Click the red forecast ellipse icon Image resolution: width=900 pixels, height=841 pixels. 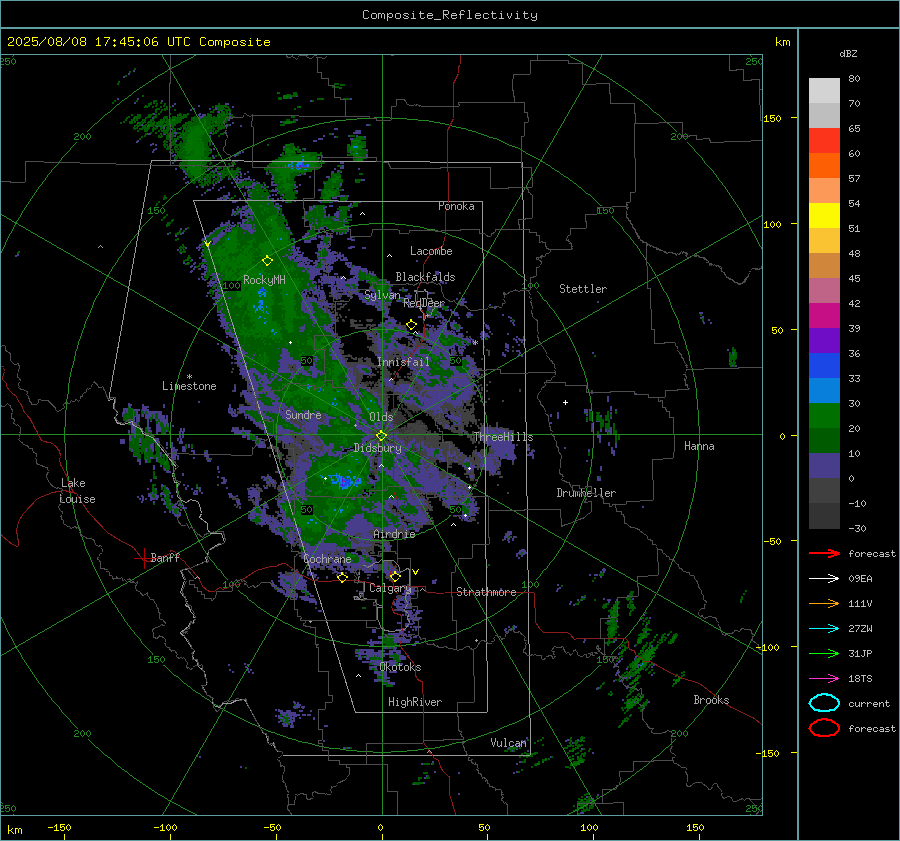click(824, 728)
